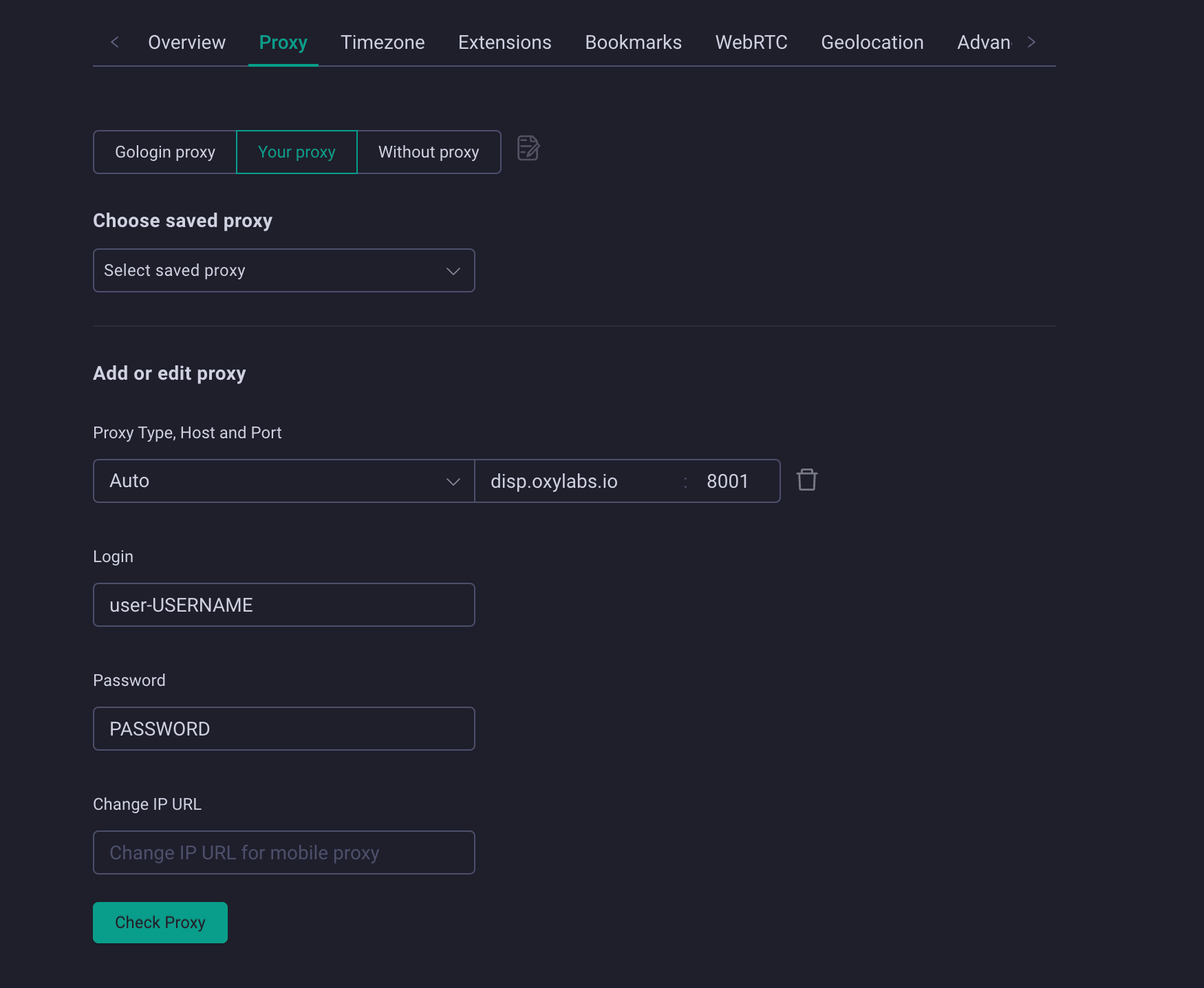Delete proxy with the trash icon
Viewport: 1204px width, 988px height.
(806, 480)
